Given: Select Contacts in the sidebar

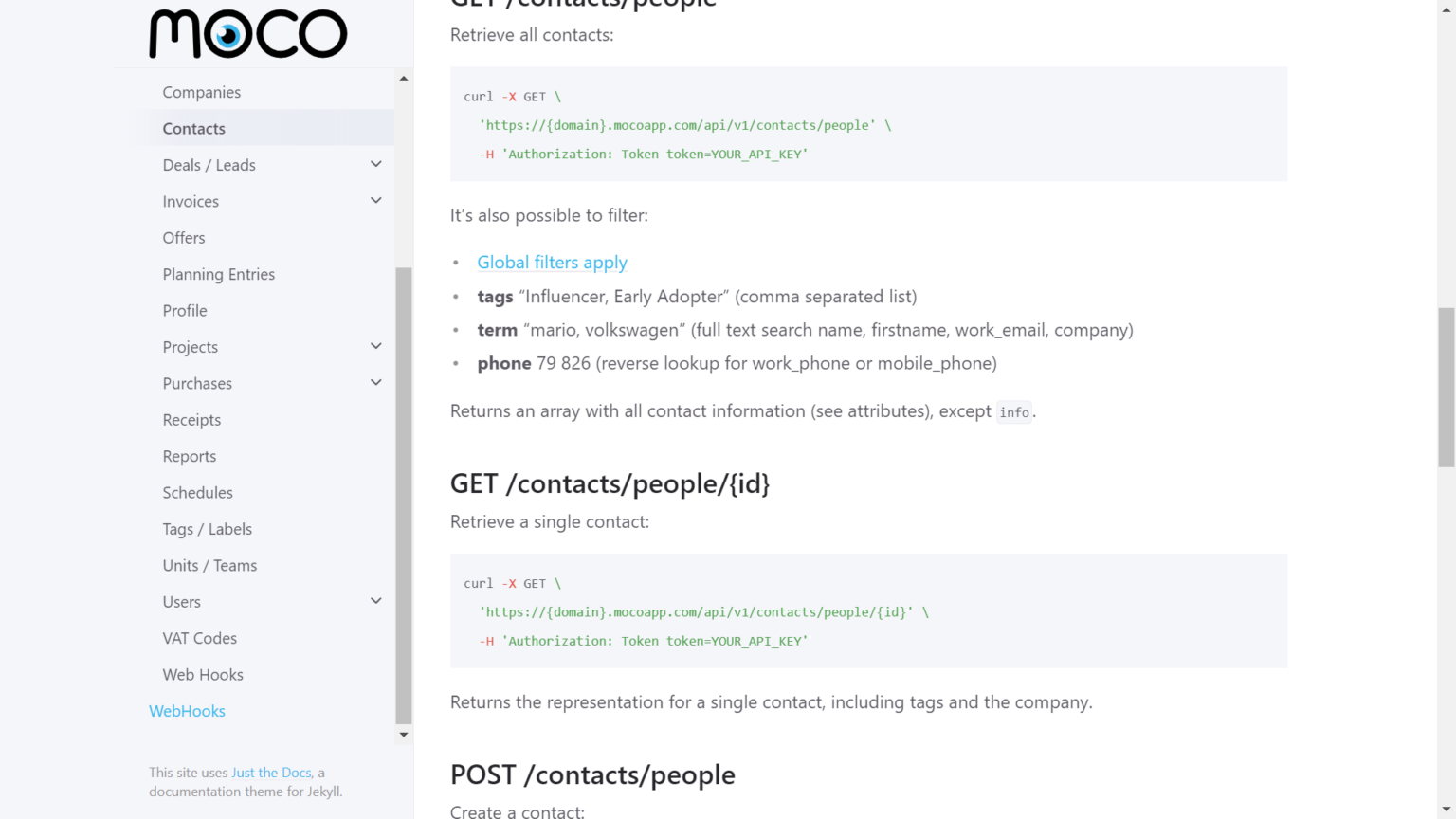Looking at the screenshot, I should 193,129.
